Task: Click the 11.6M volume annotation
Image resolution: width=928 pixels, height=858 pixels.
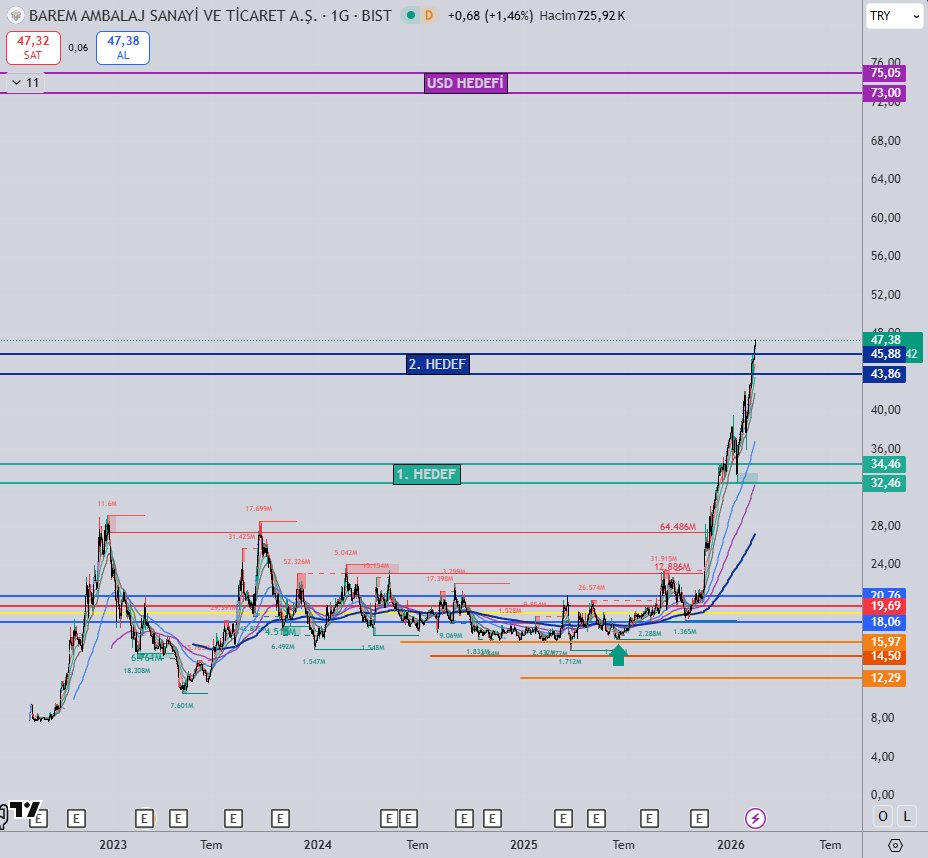Action: pos(107,504)
